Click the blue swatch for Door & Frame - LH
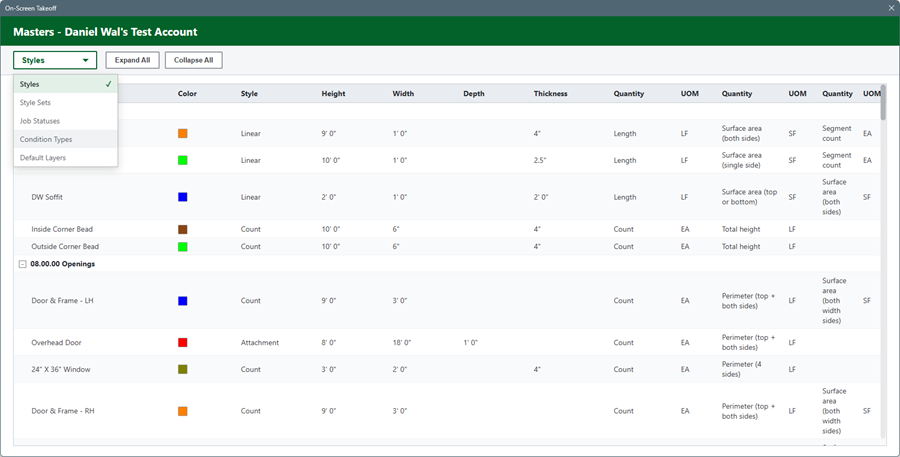The image size is (900, 457). tap(183, 300)
